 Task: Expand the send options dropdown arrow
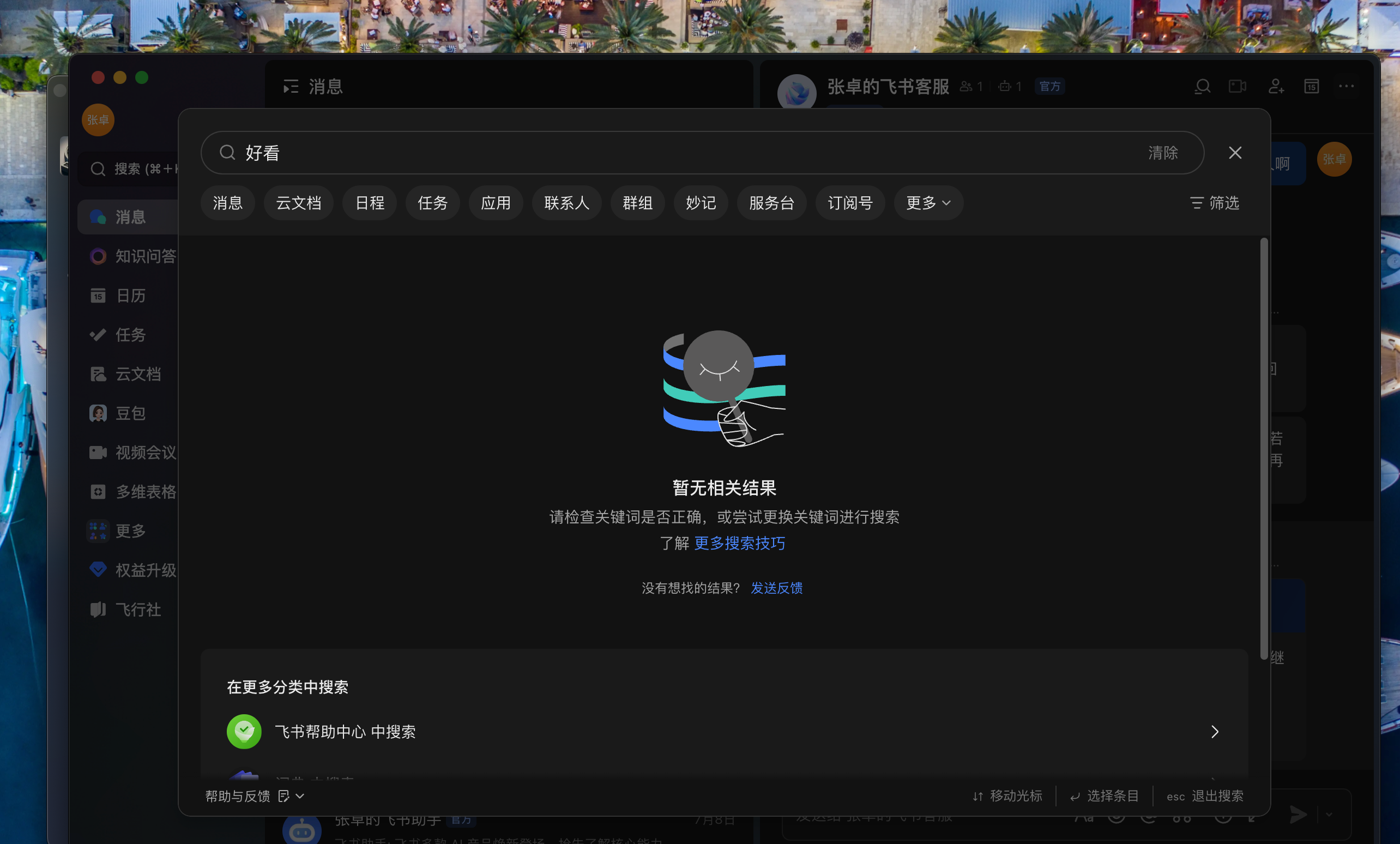coord(1329,815)
